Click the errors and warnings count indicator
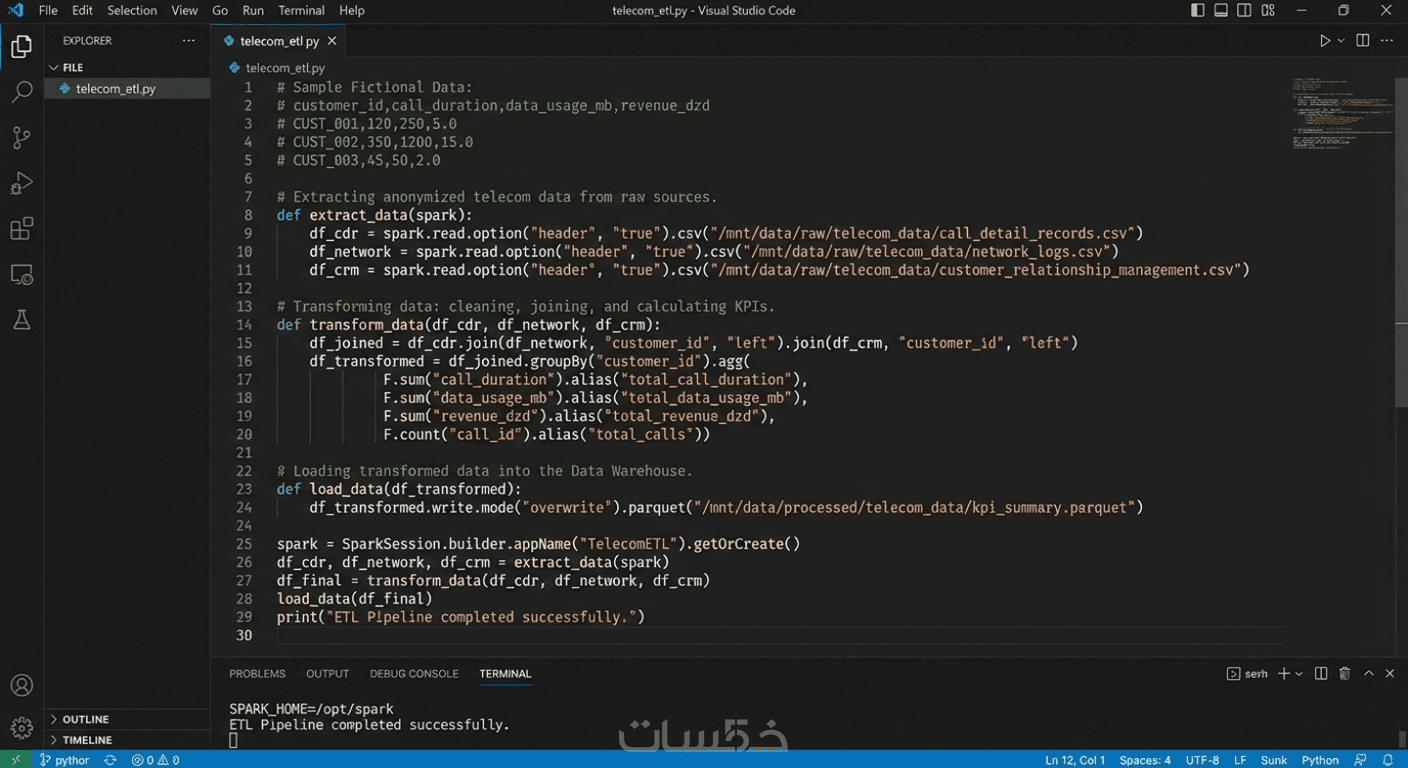The height and width of the screenshot is (768, 1408). point(155,760)
